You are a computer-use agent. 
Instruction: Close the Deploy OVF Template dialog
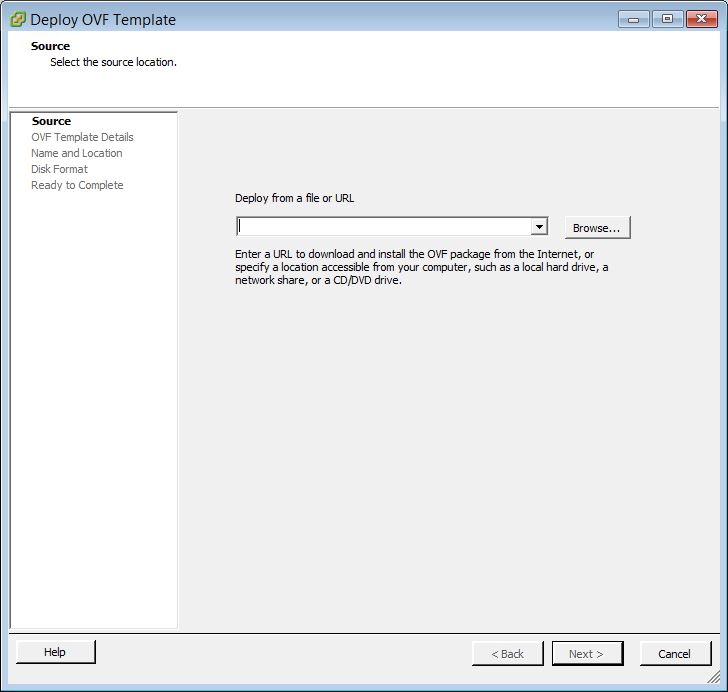click(x=699, y=19)
